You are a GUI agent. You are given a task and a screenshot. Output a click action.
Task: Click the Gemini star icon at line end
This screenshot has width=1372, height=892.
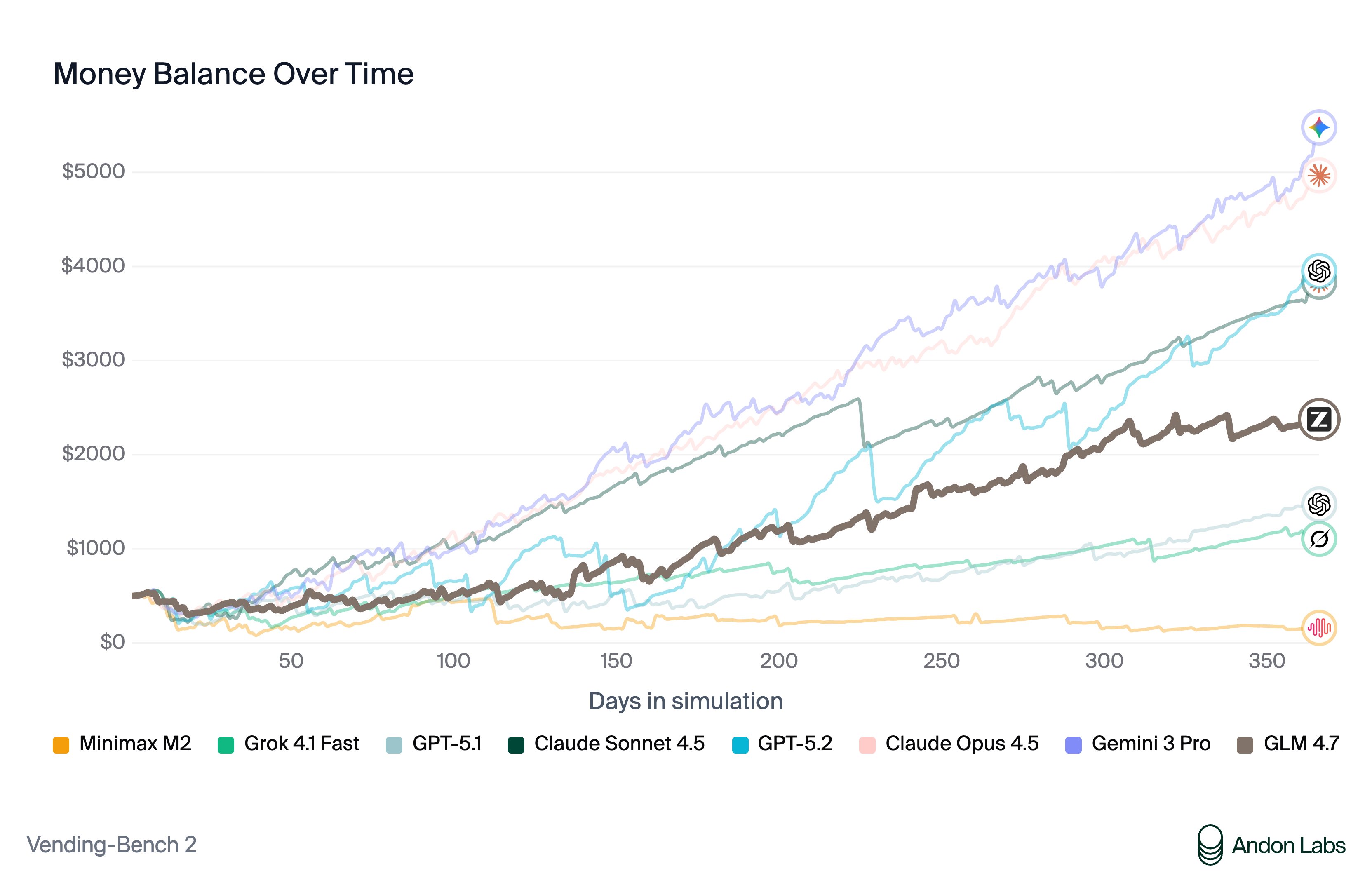click(x=1318, y=127)
